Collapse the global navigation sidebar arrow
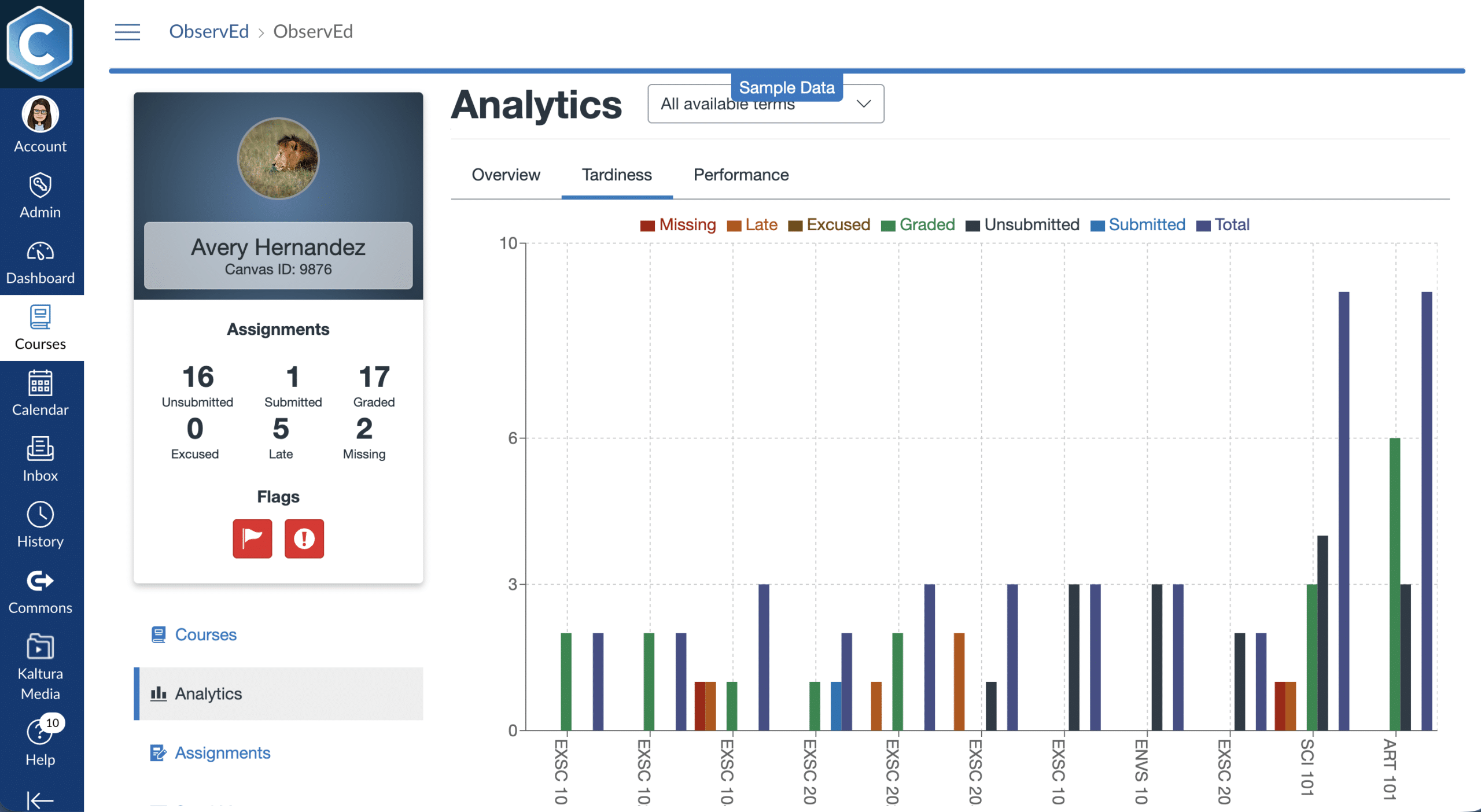This screenshot has height=812, width=1481. (x=40, y=800)
